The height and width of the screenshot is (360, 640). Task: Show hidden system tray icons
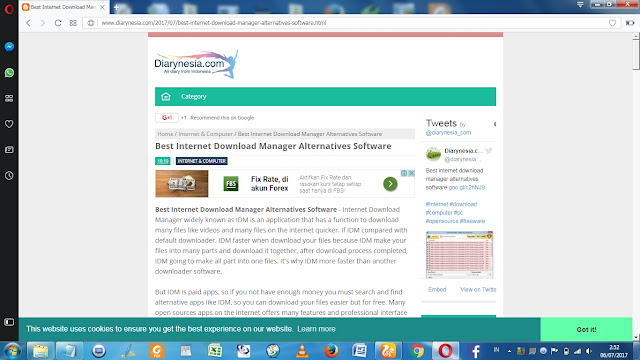coord(509,351)
